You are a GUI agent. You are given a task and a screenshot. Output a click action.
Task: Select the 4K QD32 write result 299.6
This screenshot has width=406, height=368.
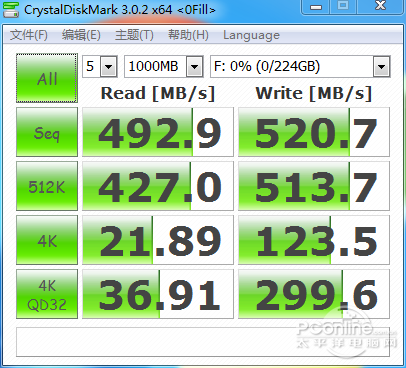coord(314,294)
